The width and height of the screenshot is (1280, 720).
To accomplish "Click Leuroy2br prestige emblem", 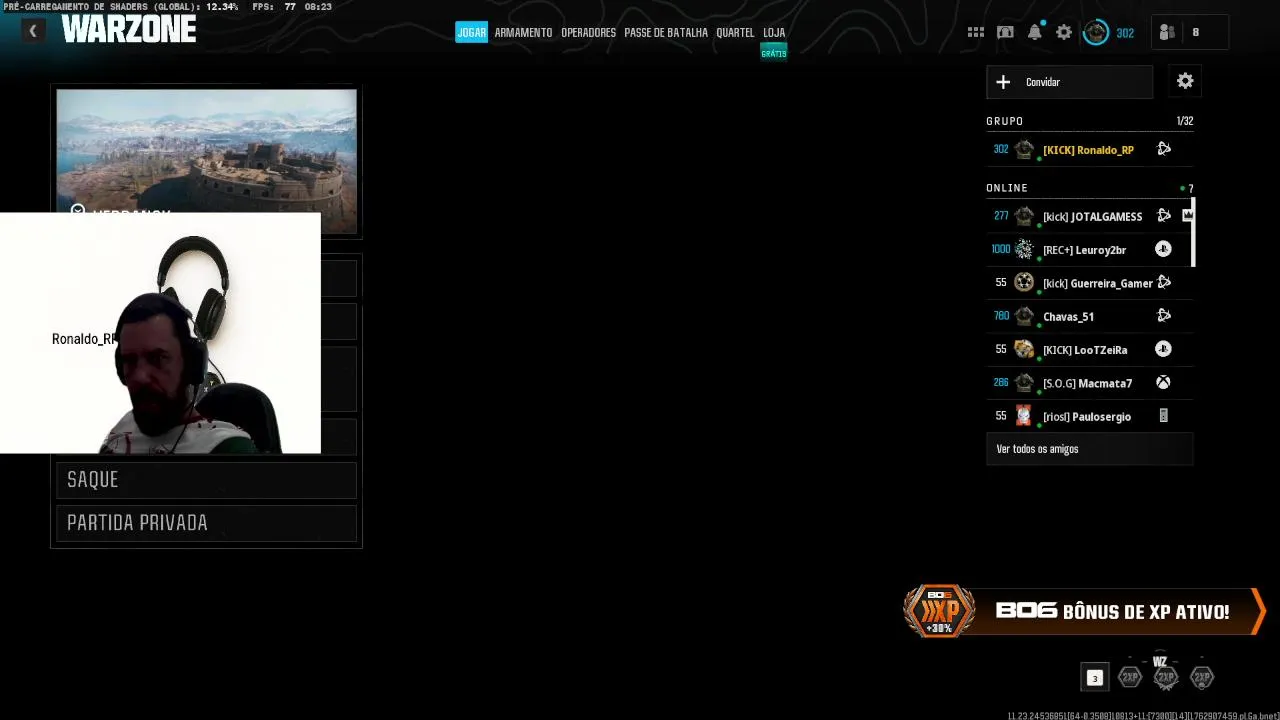I will coord(1024,249).
